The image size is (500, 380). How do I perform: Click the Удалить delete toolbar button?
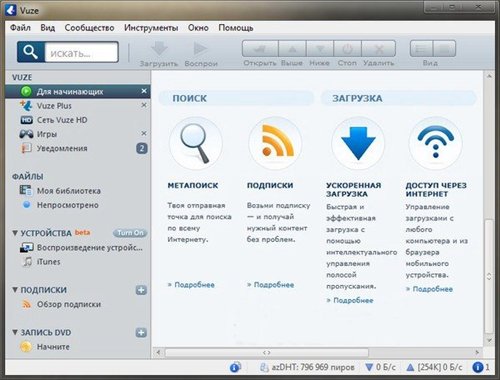pos(379,49)
